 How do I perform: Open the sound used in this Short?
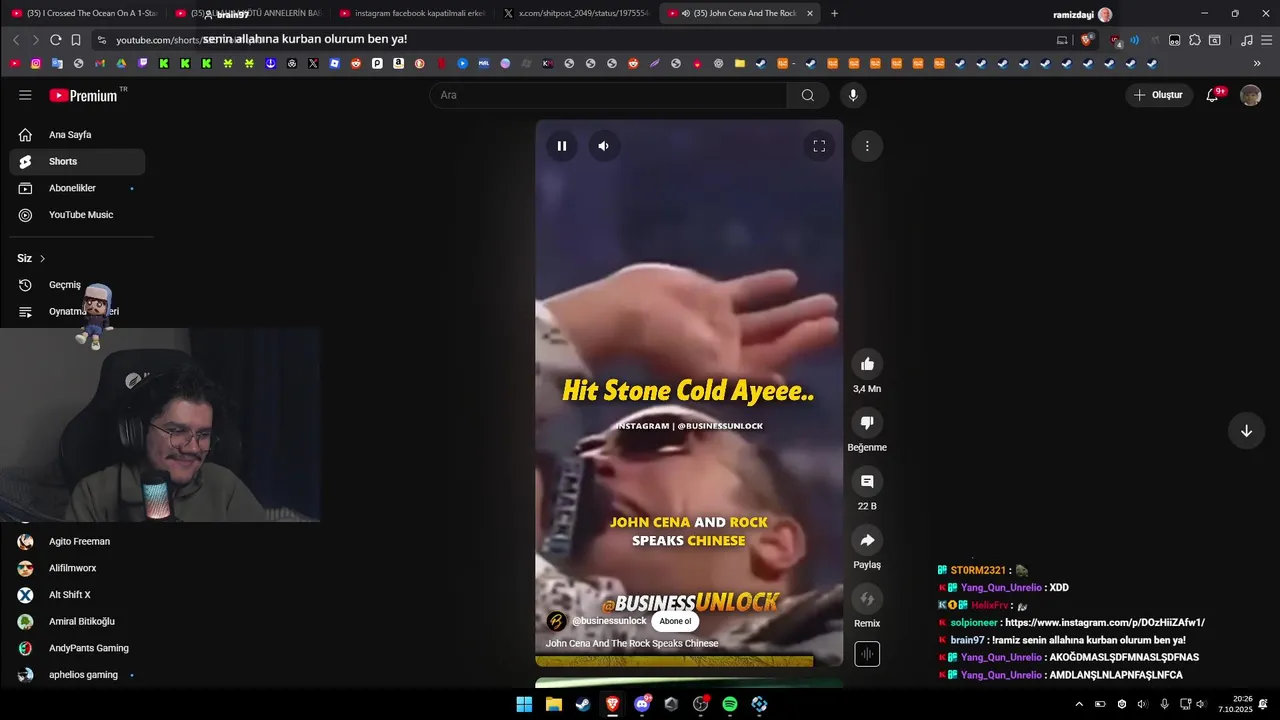pos(867,654)
